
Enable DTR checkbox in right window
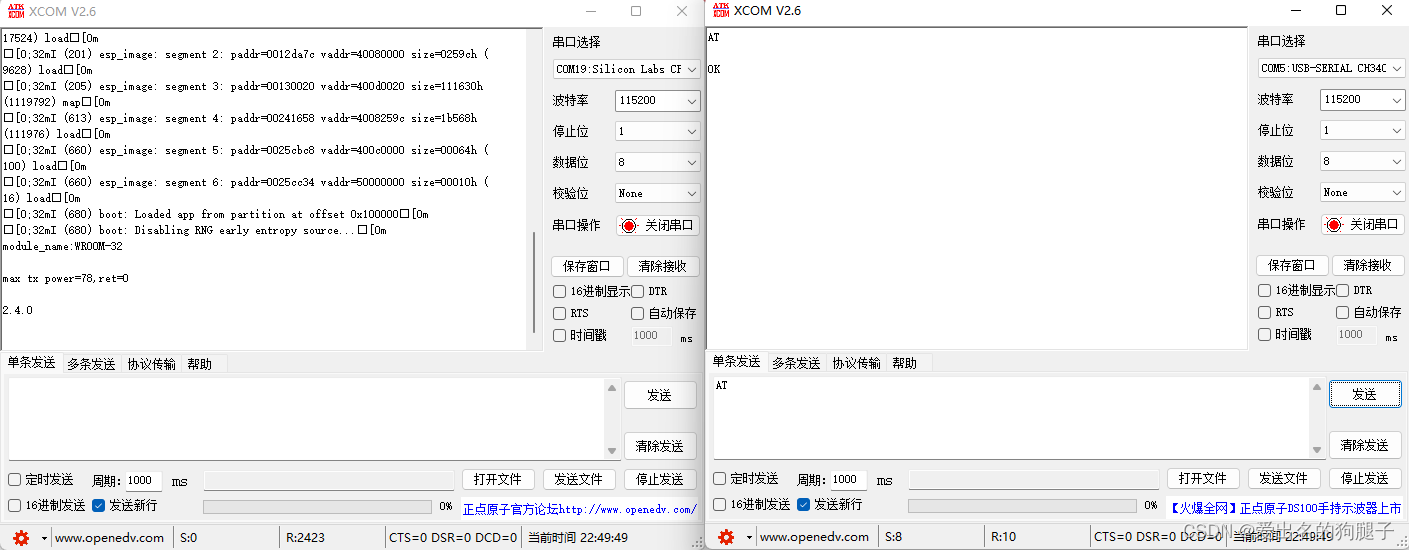pyautogui.click(x=1343, y=290)
